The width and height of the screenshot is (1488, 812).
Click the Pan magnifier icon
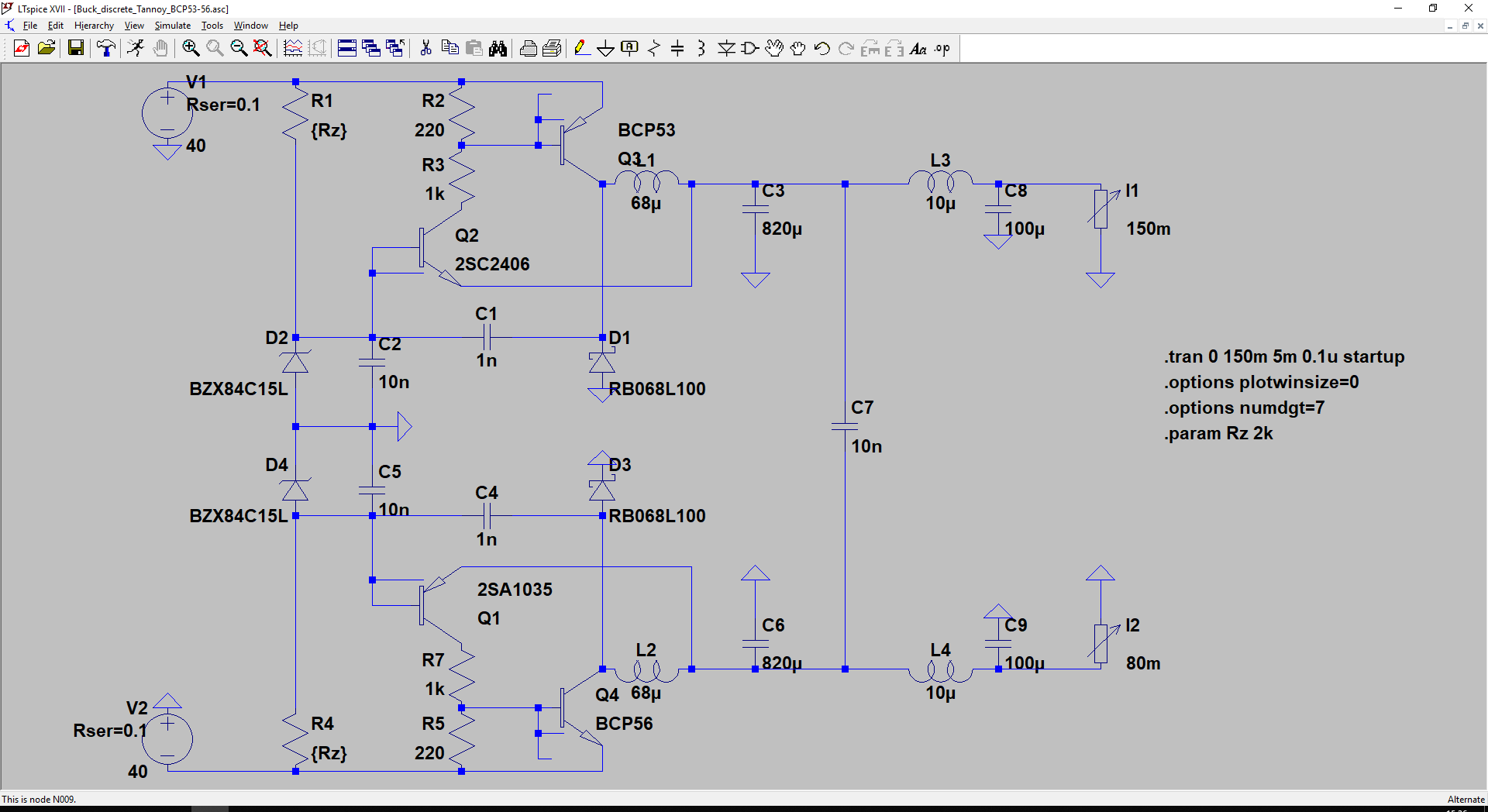point(215,49)
